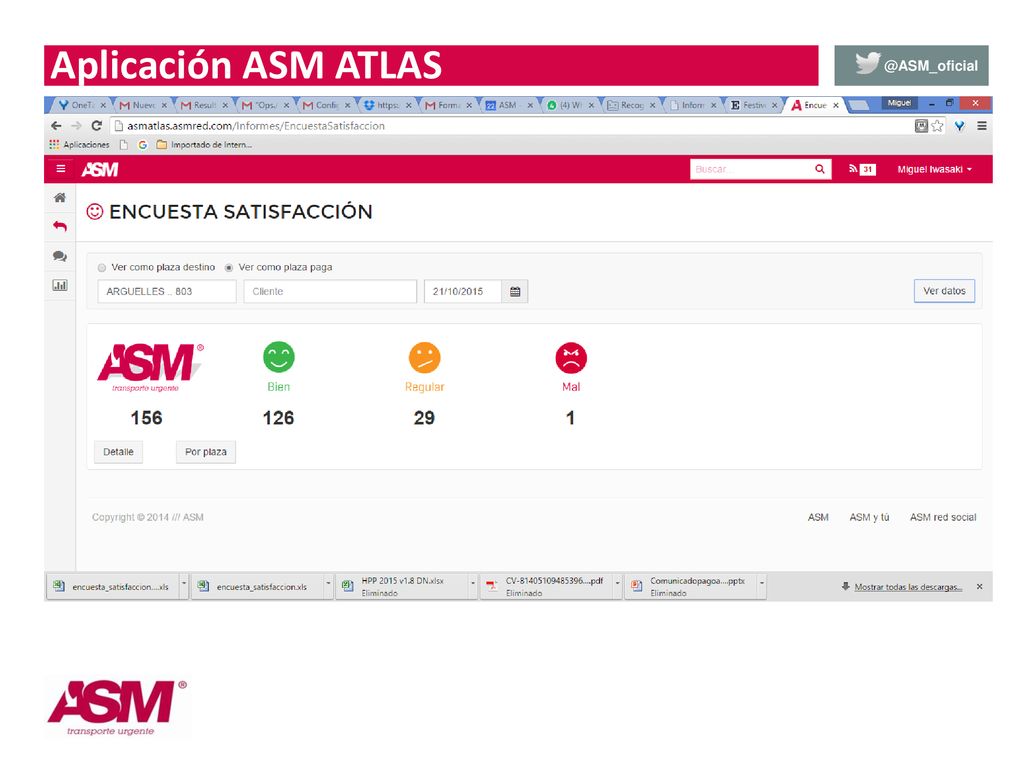The image size is (1024, 768).
Task: Bookmark page with the star icon
Action: 937,126
